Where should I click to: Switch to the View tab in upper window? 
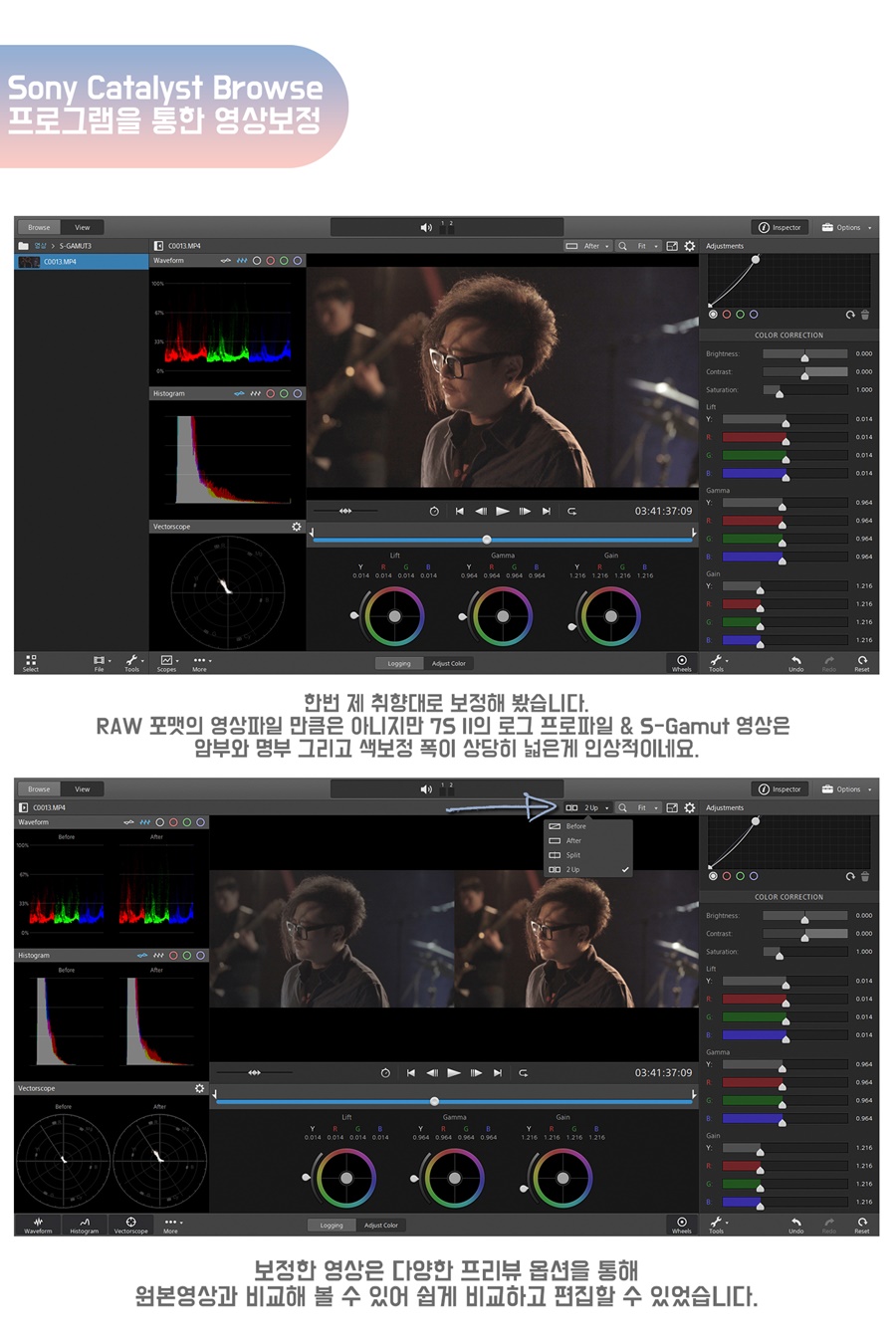pos(83,228)
